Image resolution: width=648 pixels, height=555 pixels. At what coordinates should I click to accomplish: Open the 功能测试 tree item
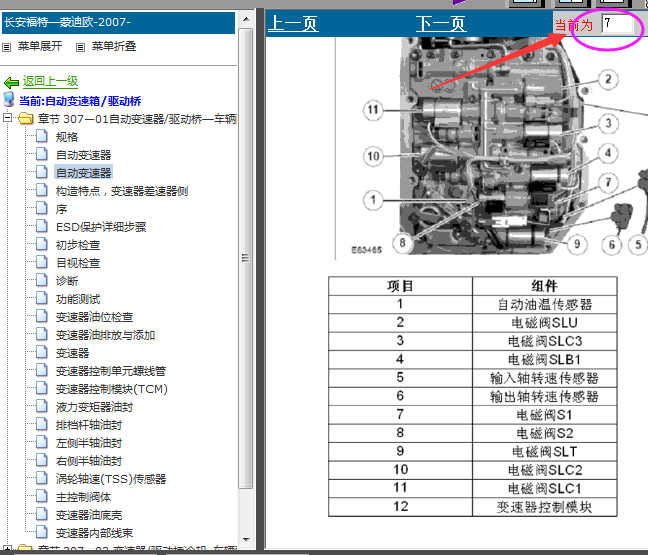(x=78, y=299)
